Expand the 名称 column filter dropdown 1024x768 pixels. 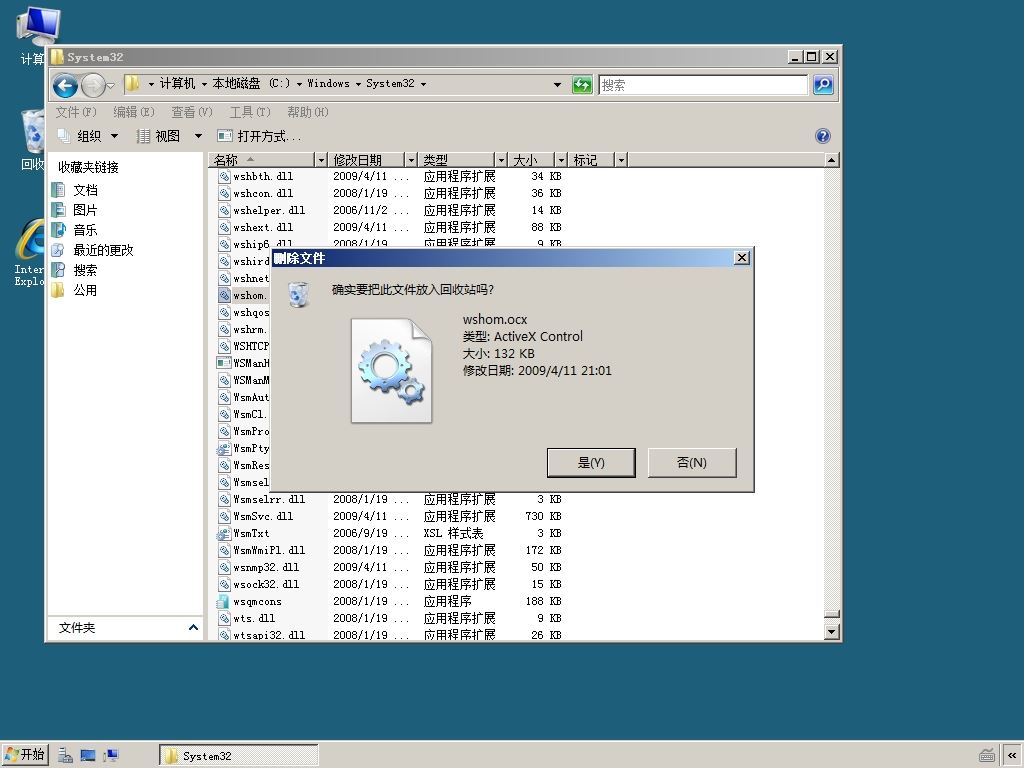(x=321, y=160)
